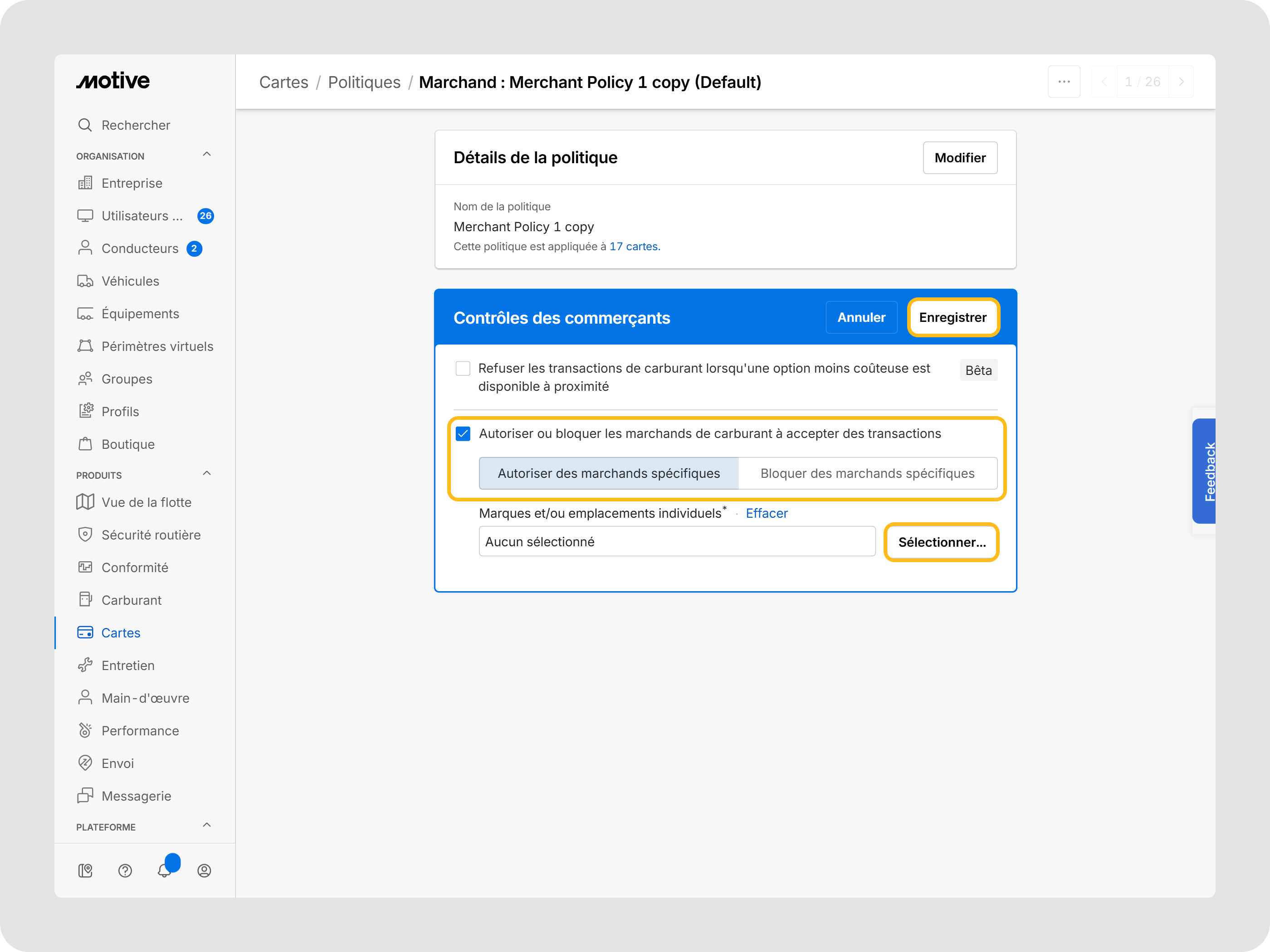Uncheck the Autoriser ou bloquer marchands checkbox
This screenshot has height=952, width=1270.
pos(463,433)
